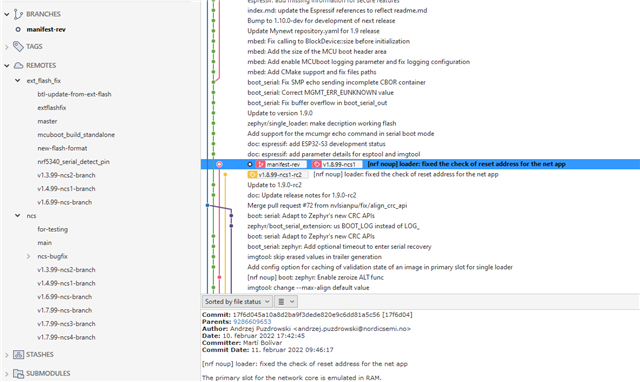Screen dimensions: 640x382
Task: Click the Tags section tag icon
Action: pos(18,46)
